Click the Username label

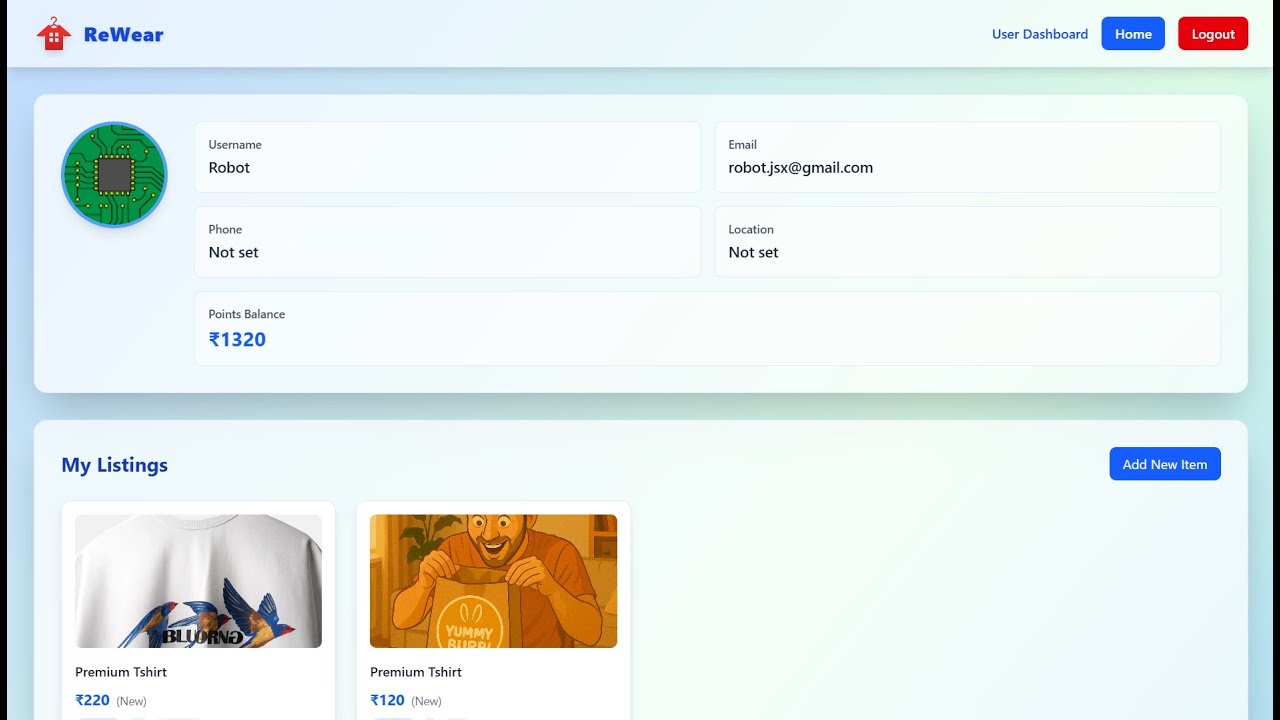point(235,145)
